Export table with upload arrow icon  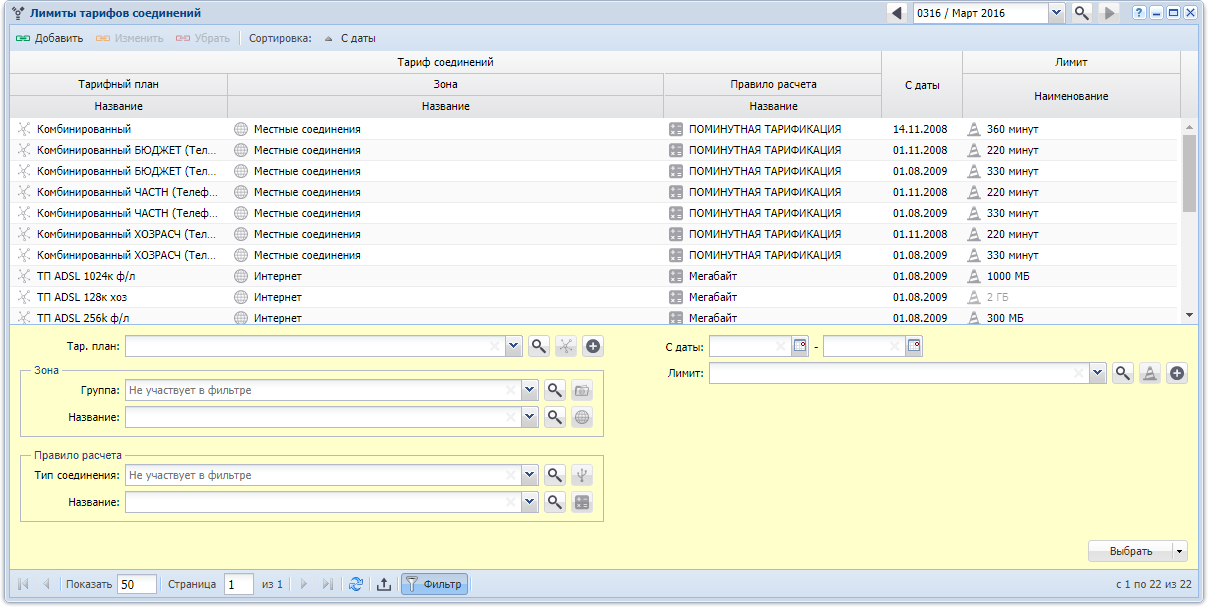point(383,584)
